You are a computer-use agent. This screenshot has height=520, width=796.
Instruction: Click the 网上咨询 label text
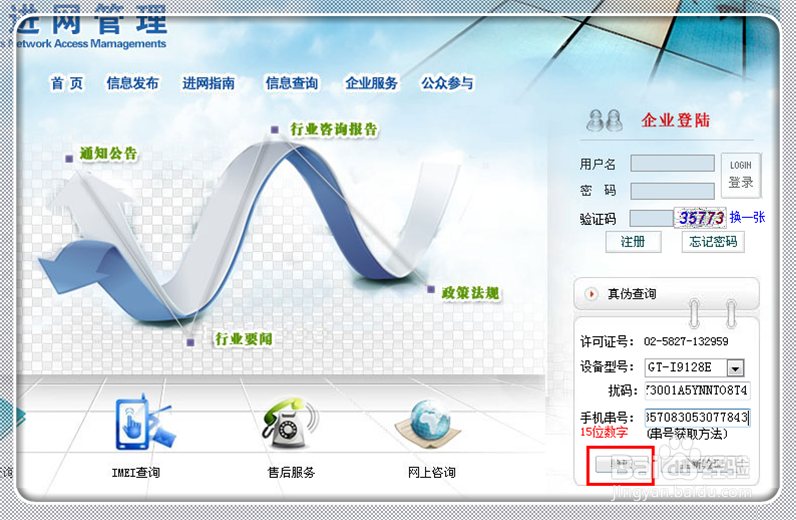coord(432,473)
